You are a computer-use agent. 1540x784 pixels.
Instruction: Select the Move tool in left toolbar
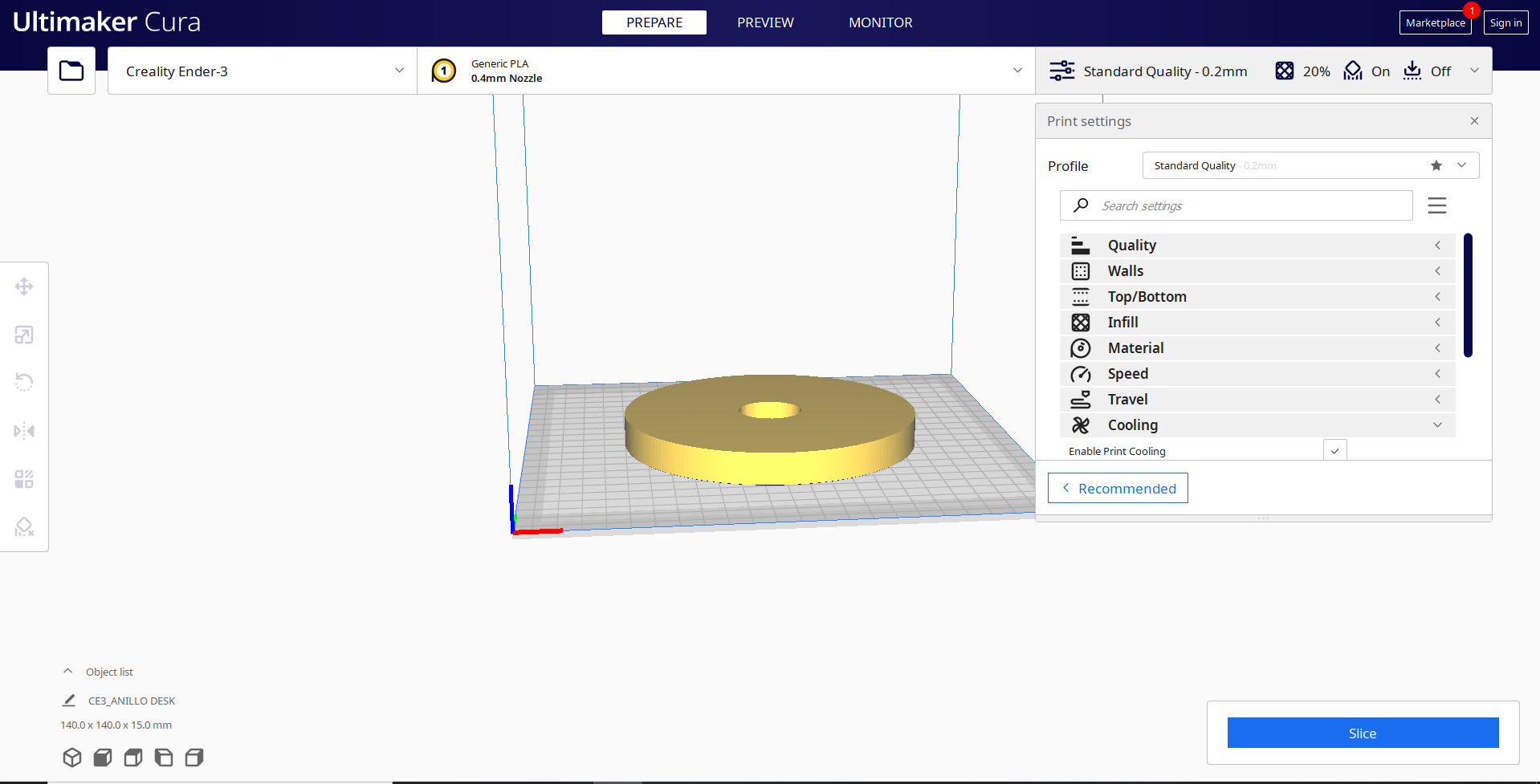click(x=24, y=286)
